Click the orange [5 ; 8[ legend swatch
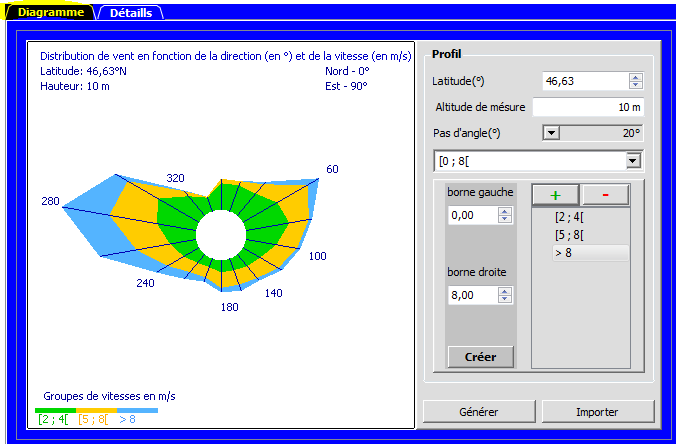The height and width of the screenshot is (444, 676). point(96,410)
